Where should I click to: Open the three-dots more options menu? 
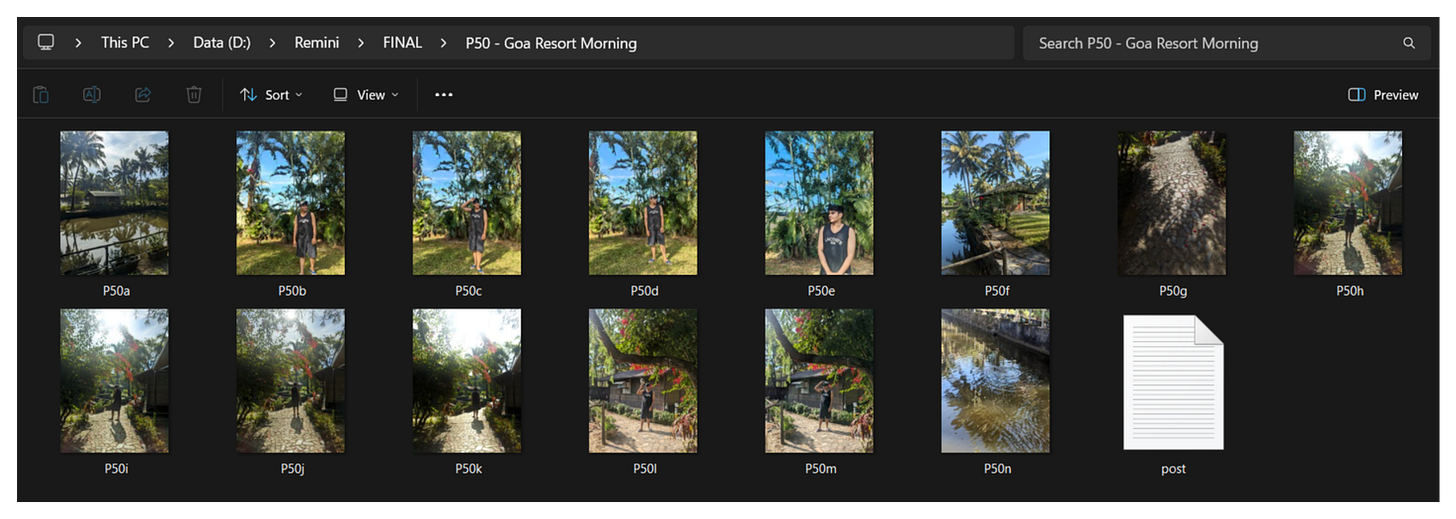tap(444, 95)
